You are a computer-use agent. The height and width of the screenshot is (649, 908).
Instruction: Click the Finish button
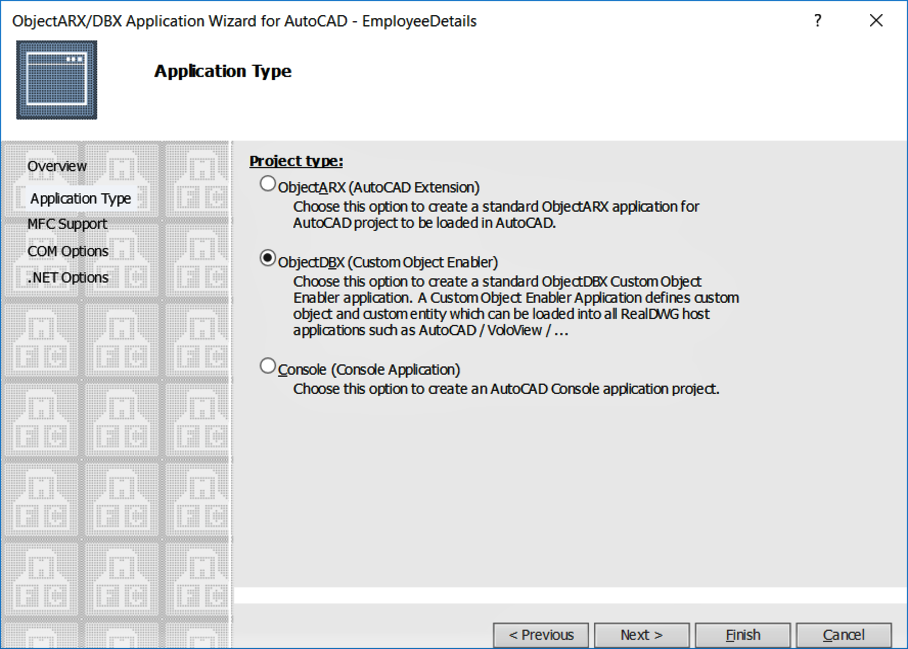coord(743,635)
